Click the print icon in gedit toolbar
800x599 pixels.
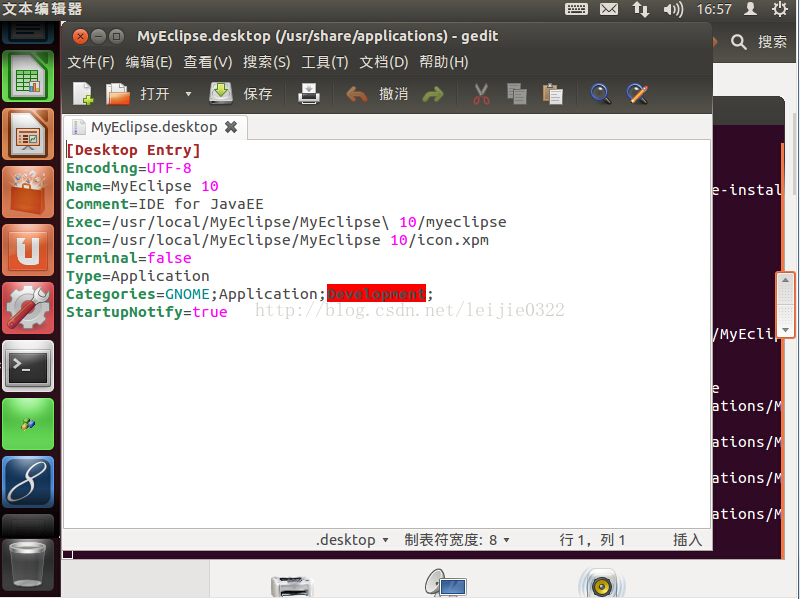pyautogui.click(x=309, y=94)
